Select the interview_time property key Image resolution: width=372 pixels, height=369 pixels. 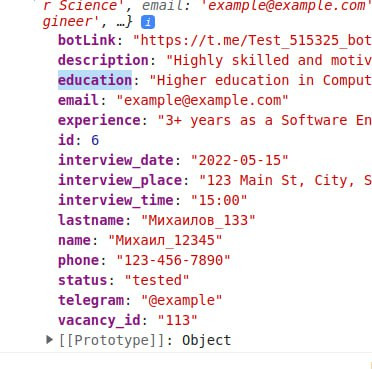(116, 200)
